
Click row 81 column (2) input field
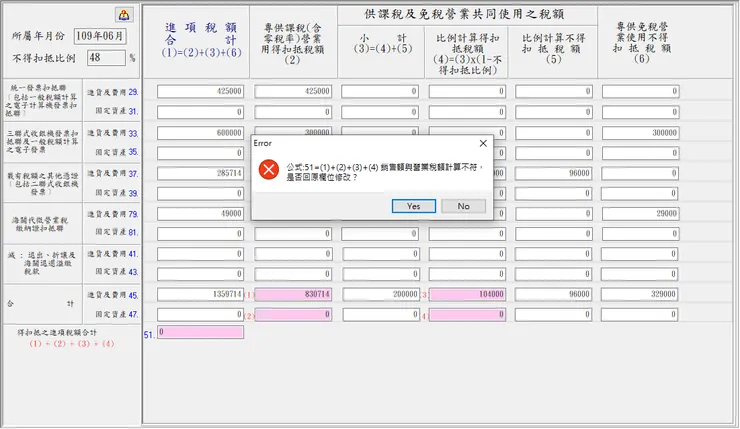tap(293, 234)
